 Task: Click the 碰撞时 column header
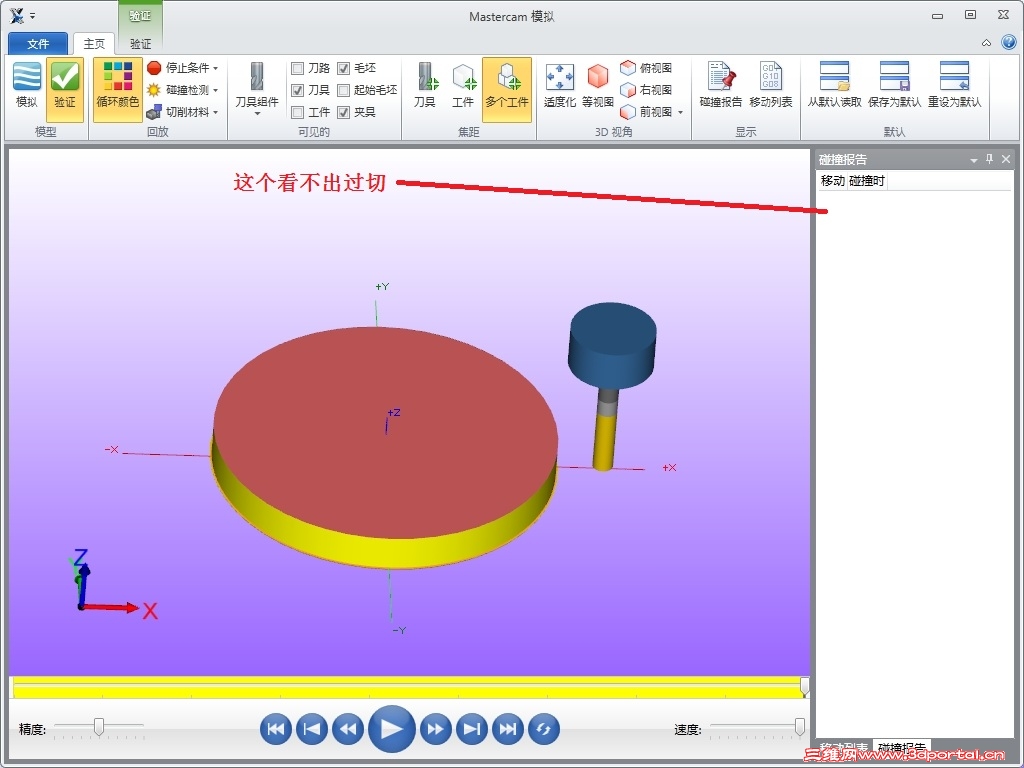click(867, 181)
